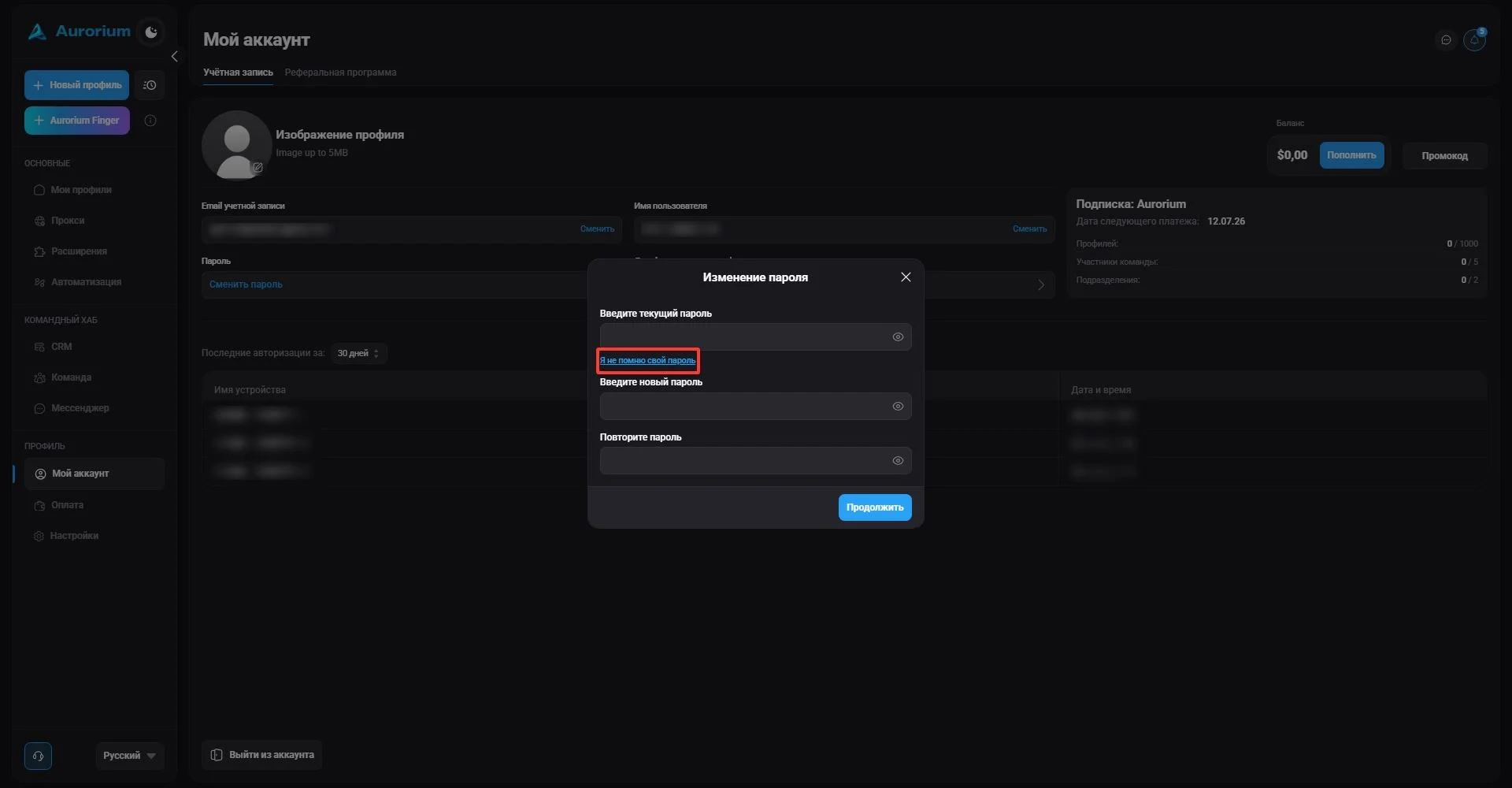Screen dimensions: 1512x788
Task: Open CRM in sidebar
Action: [x=53, y=347]
